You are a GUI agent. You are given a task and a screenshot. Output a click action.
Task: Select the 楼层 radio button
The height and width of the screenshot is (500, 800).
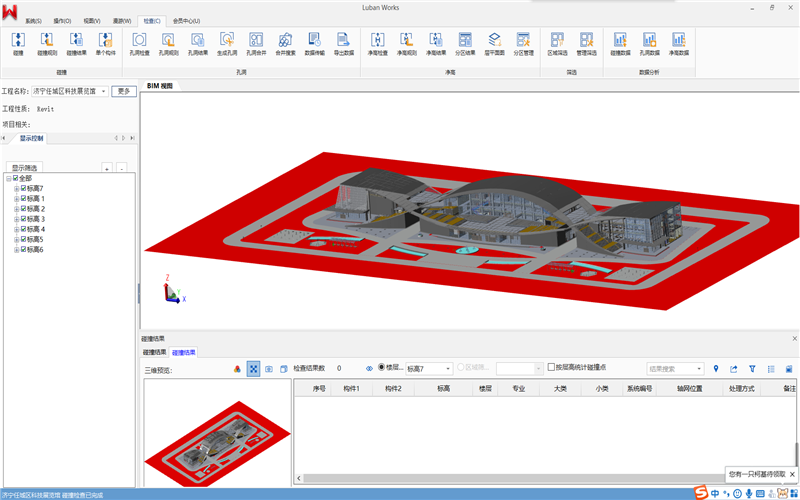381,367
